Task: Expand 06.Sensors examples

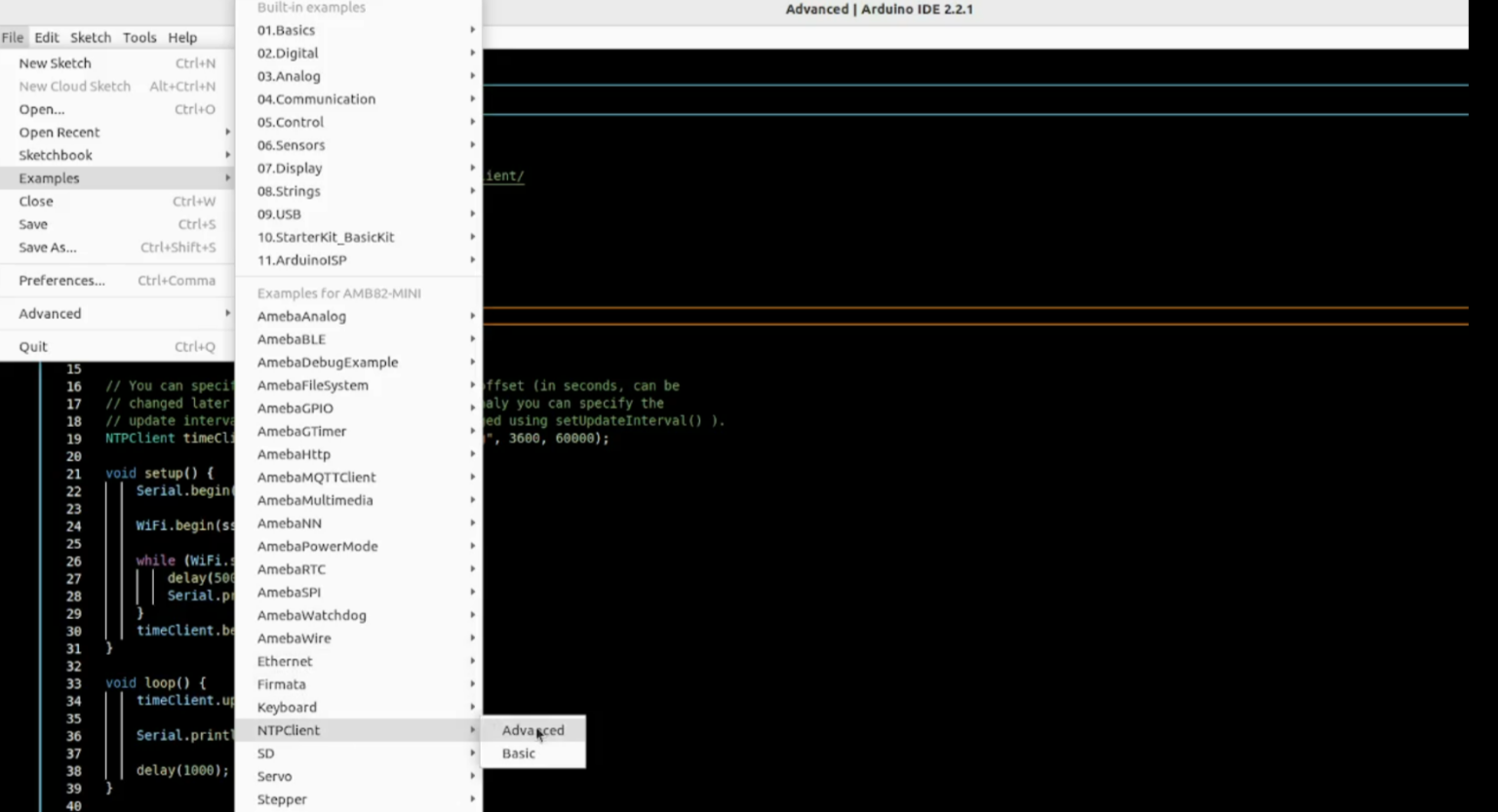Action: [x=359, y=145]
